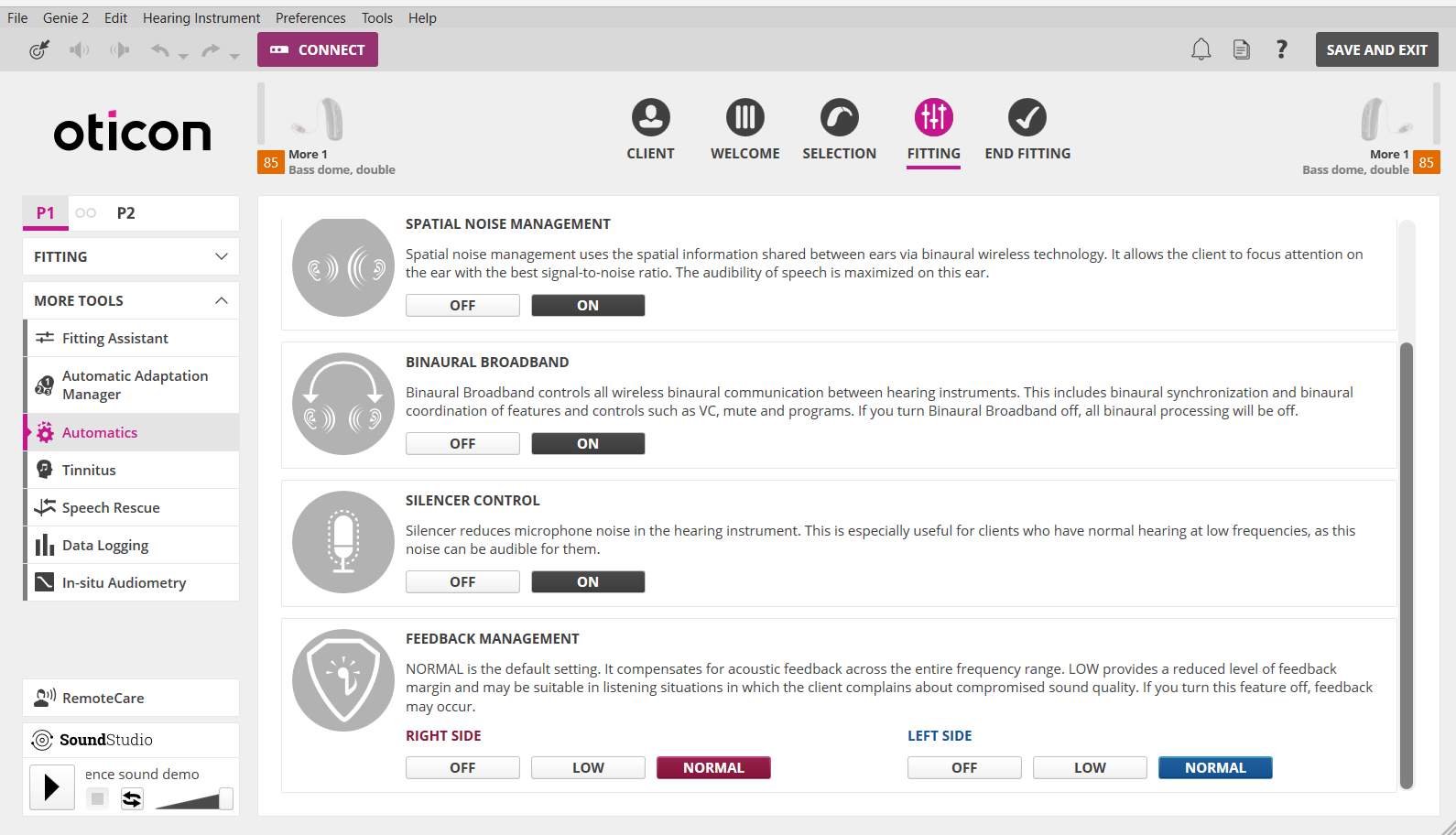The height and width of the screenshot is (835, 1456).
Task: Open the notifications bell icon
Action: click(1201, 49)
